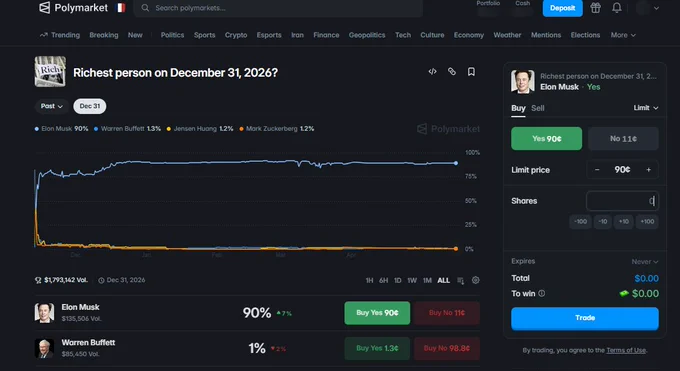
Task: Open the Trending category
Action: click(65, 35)
